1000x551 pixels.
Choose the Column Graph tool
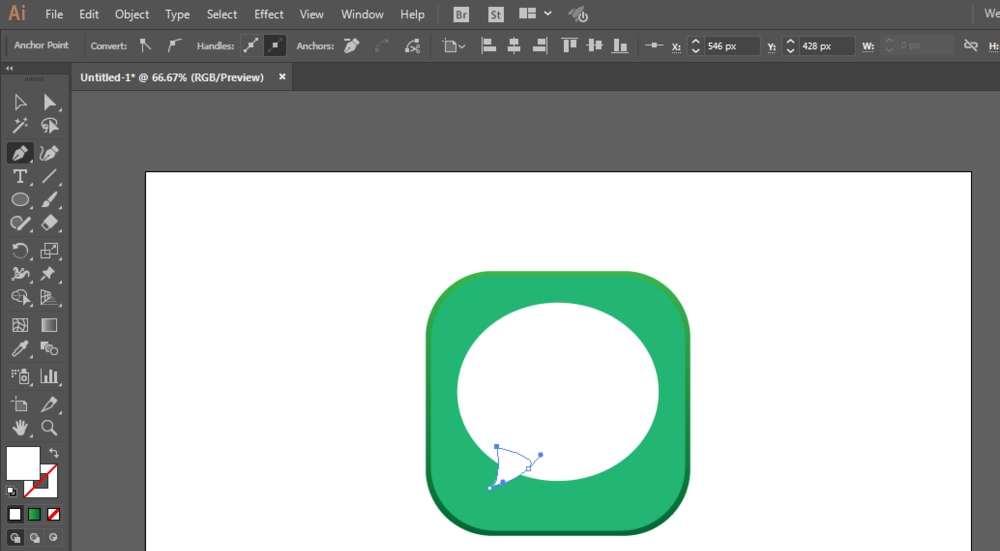(49, 376)
